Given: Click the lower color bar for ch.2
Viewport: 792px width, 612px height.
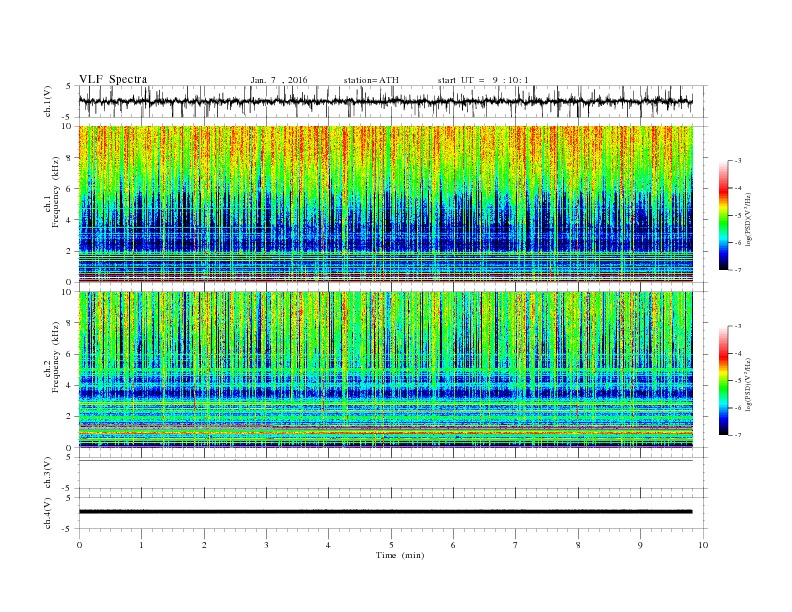Looking at the screenshot, I should click(724, 381).
